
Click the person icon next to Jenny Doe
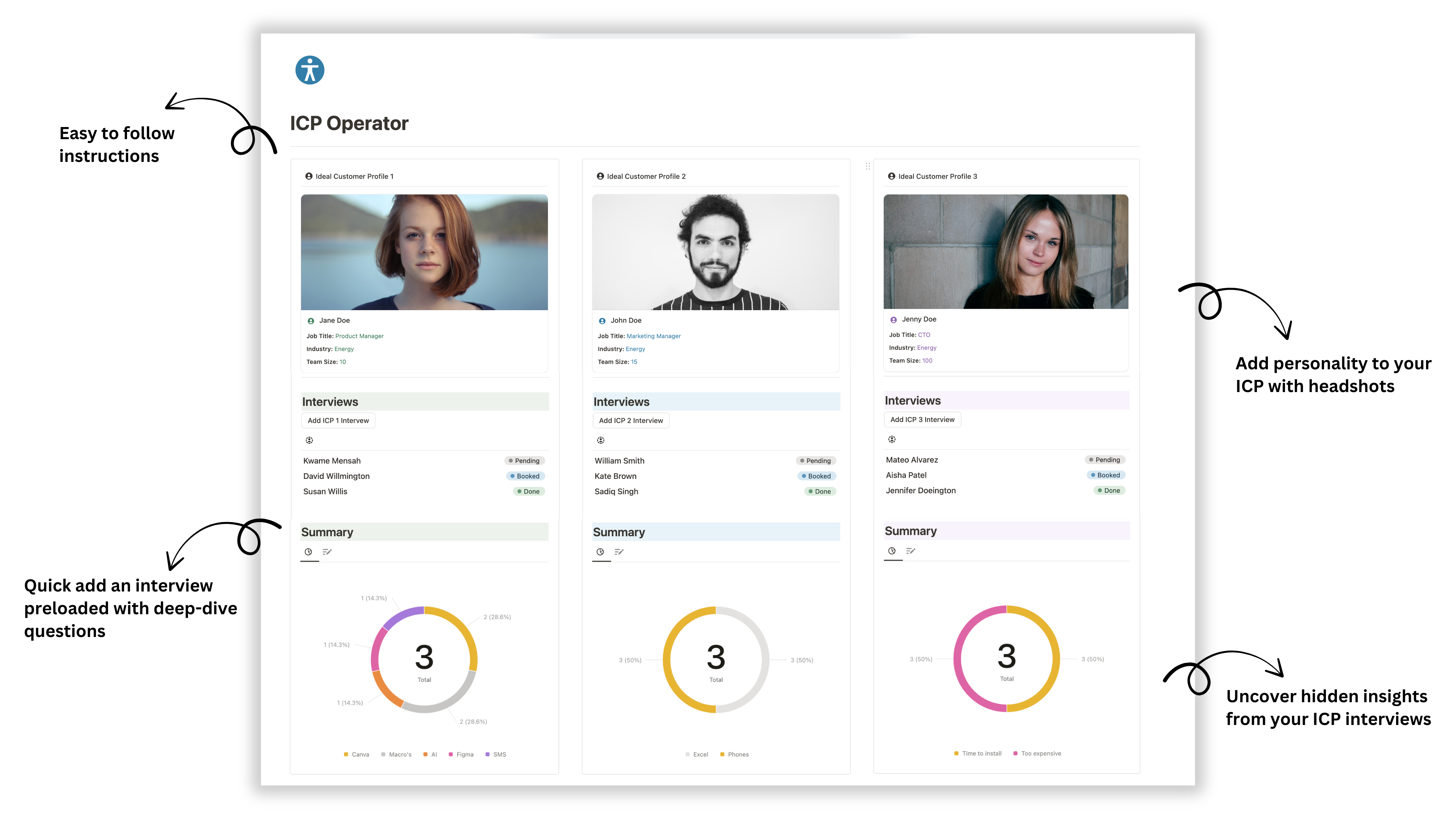coord(894,320)
